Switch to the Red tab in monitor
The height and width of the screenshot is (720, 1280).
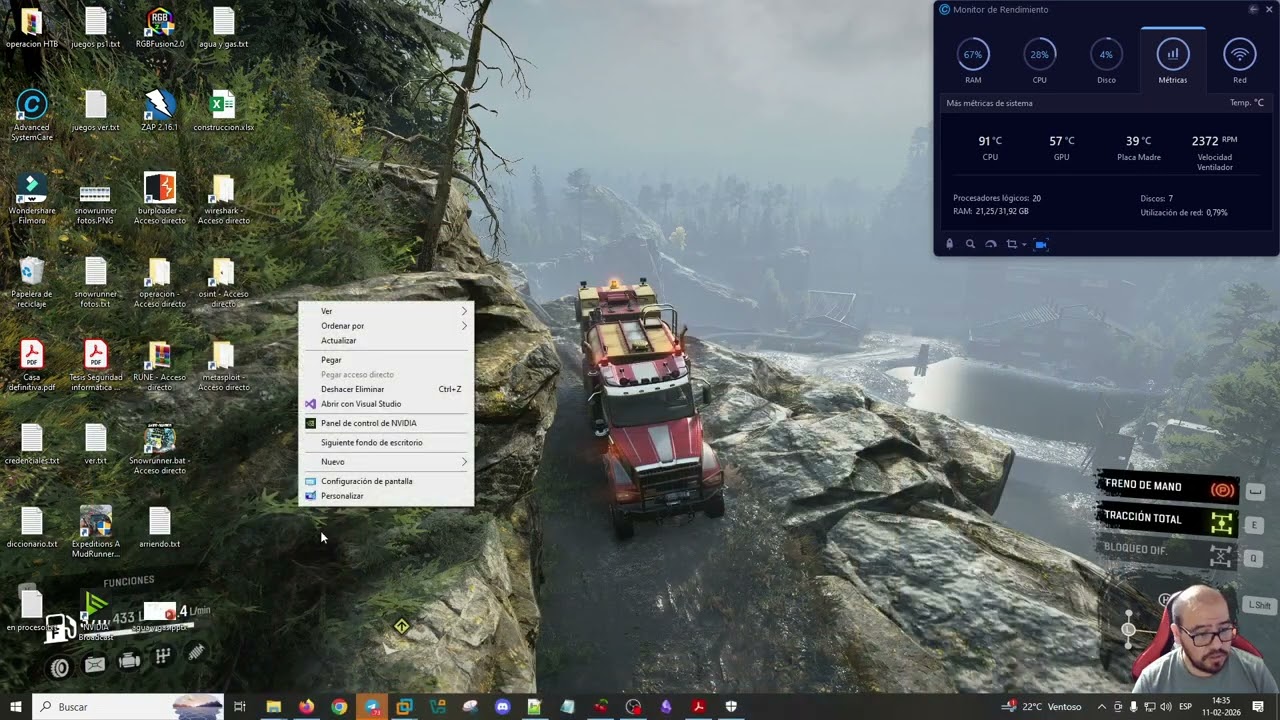(x=1240, y=60)
